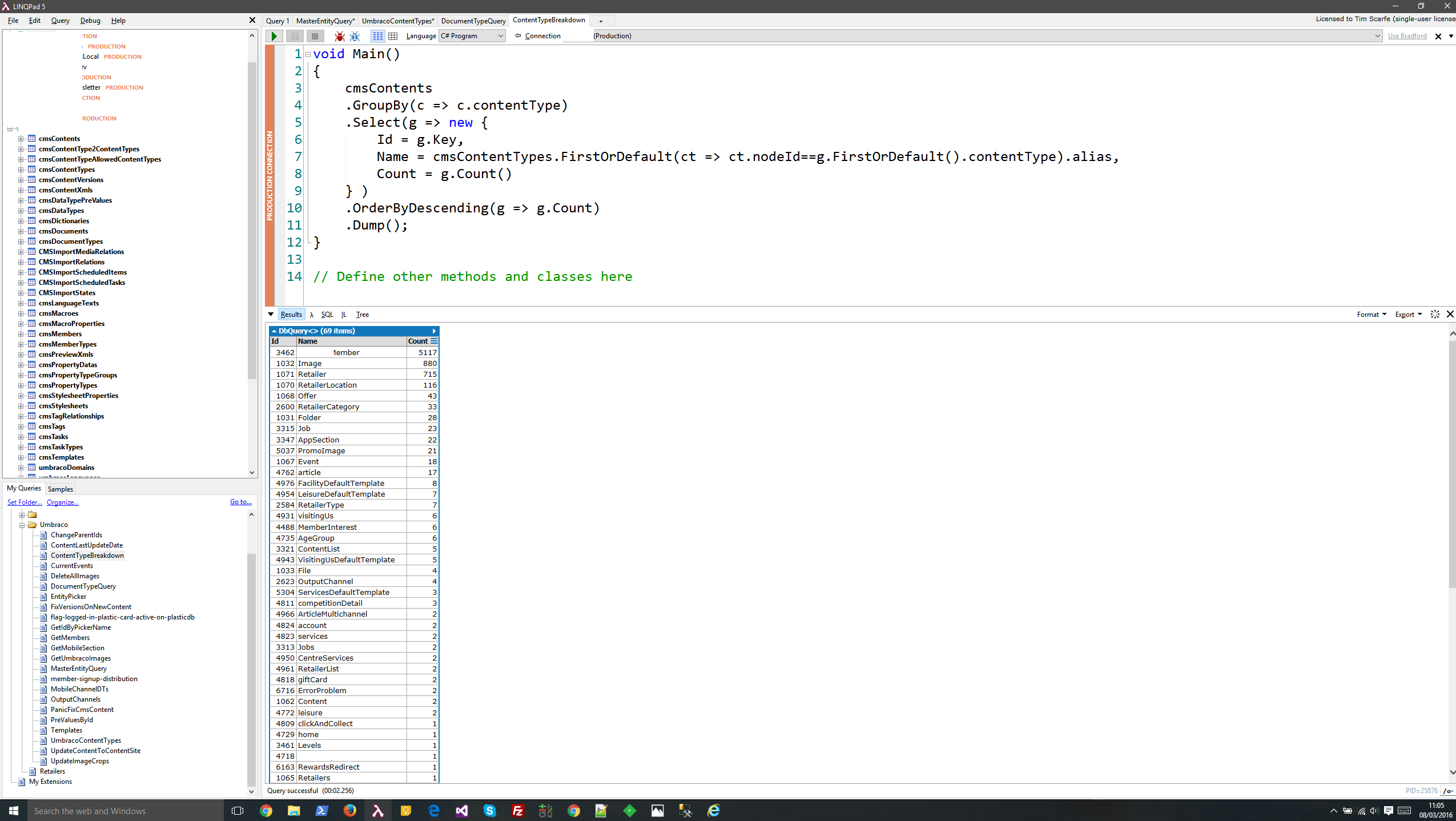Click the Organize link
This screenshot has height=821, width=1456.
pyautogui.click(x=63, y=502)
